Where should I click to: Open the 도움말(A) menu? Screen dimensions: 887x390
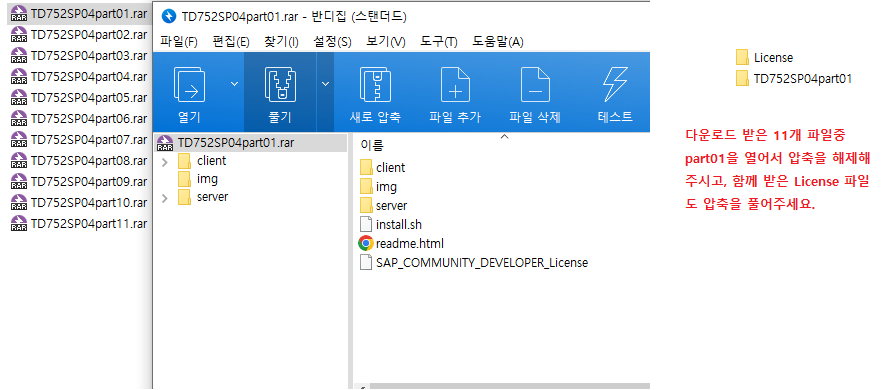(x=498, y=41)
